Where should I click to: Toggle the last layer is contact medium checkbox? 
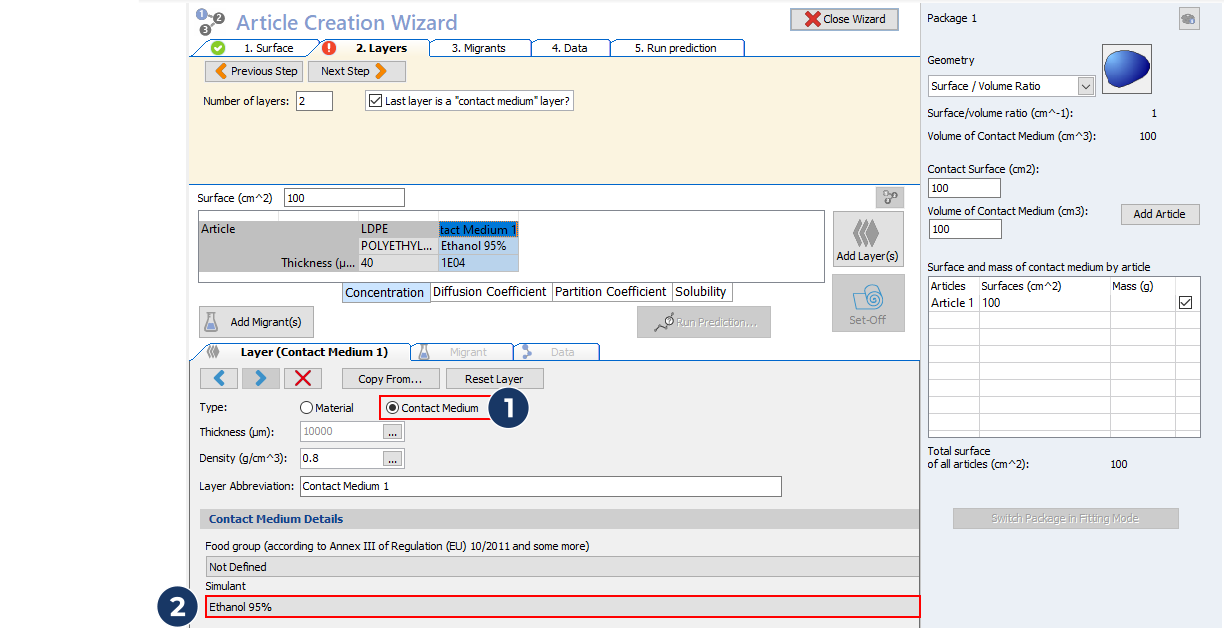(x=376, y=101)
